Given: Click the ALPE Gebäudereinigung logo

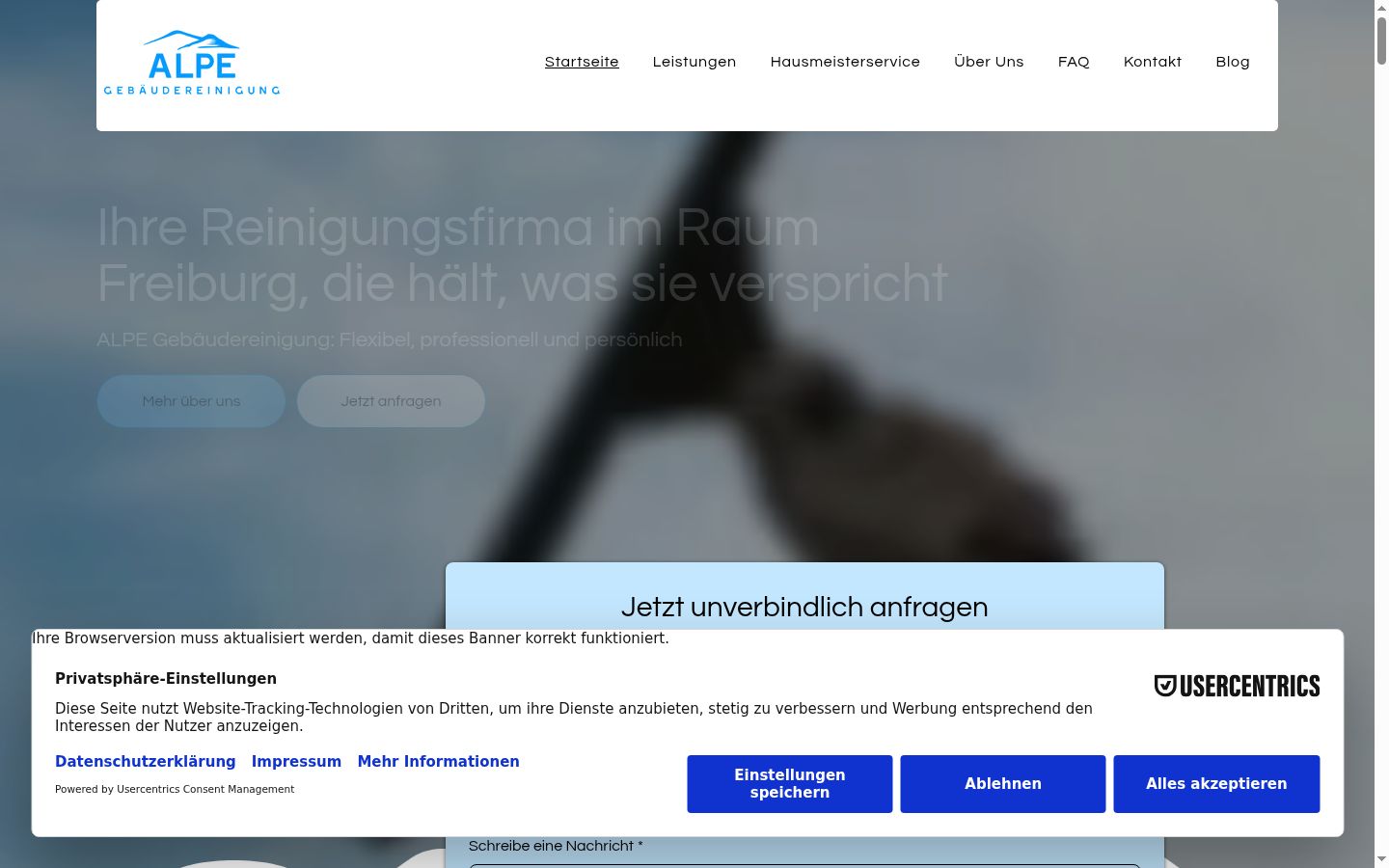Looking at the screenshot, I should click(x=192, y=63).
